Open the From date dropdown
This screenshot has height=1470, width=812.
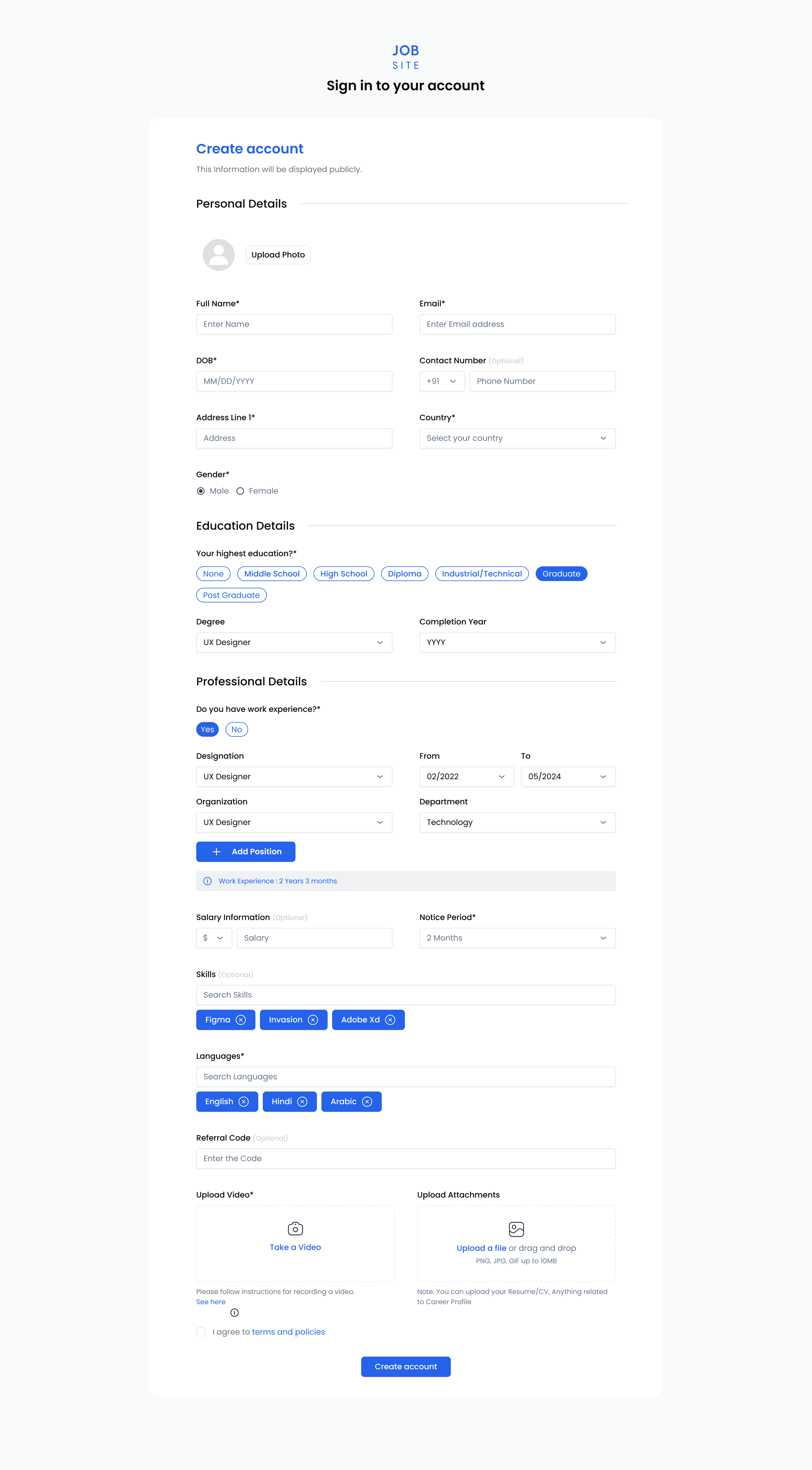pos(467,777)
